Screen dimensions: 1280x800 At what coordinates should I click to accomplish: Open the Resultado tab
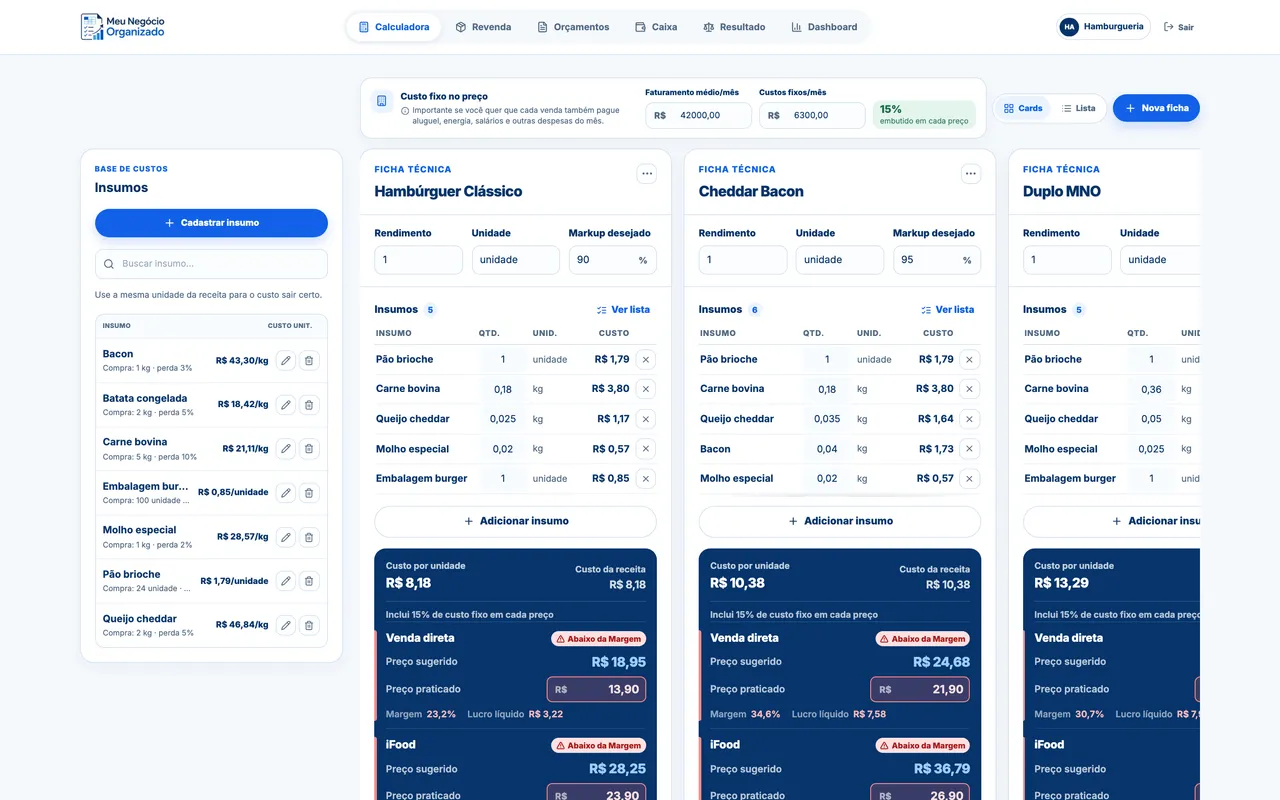[x=734, y=27]
